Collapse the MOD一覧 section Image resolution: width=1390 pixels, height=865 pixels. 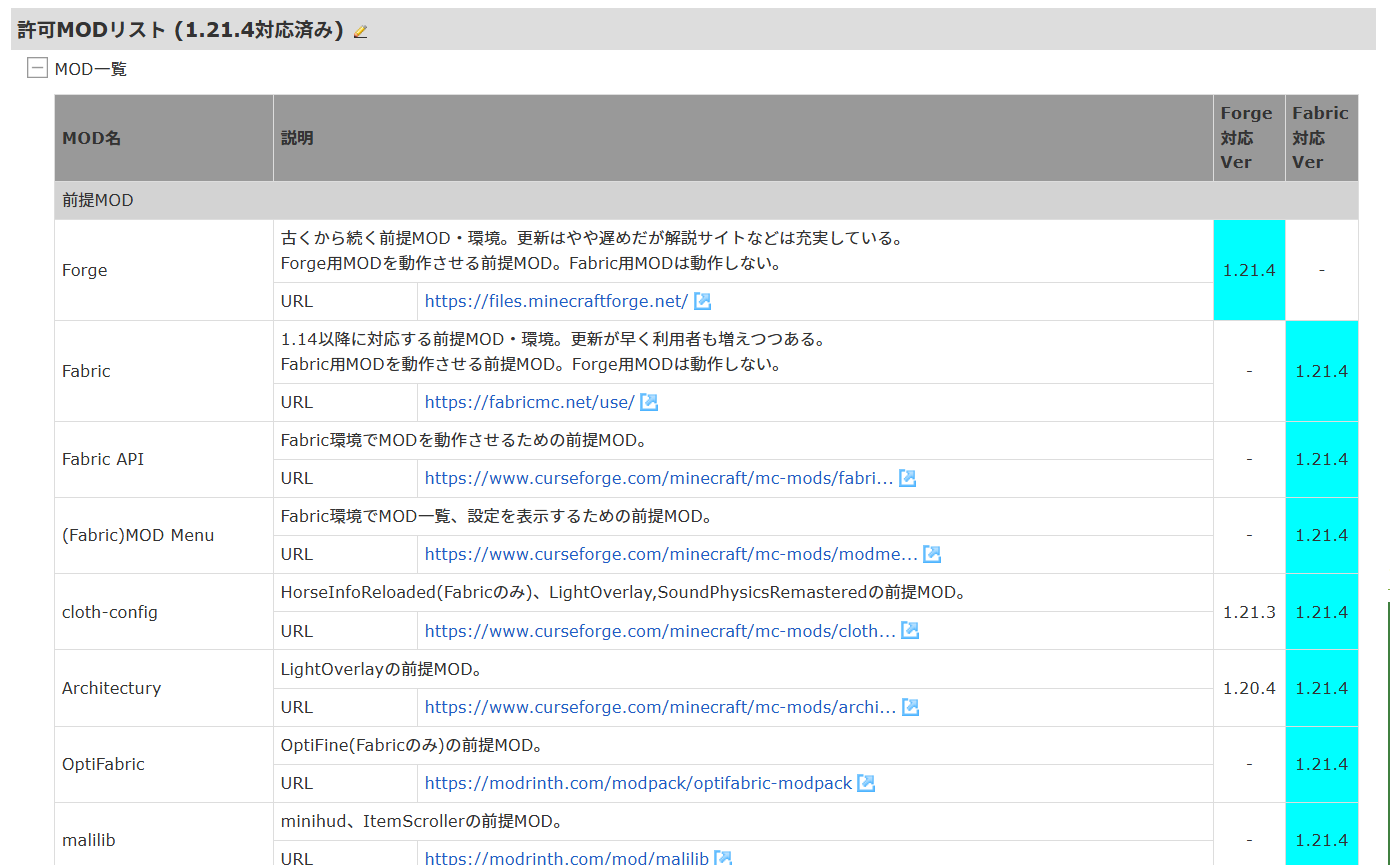pos(37,69)
